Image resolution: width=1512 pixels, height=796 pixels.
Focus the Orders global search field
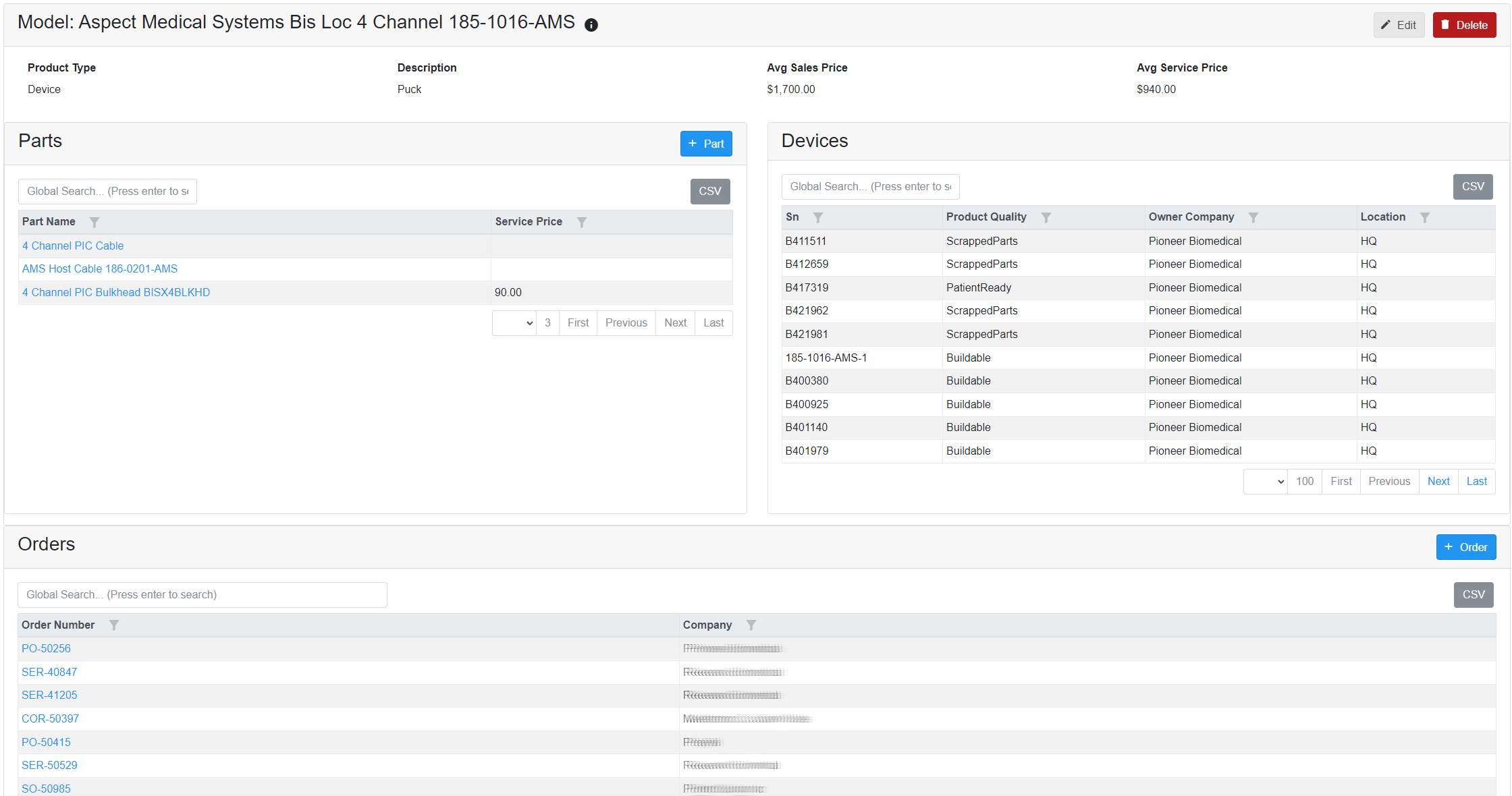(x=202, y=595)
